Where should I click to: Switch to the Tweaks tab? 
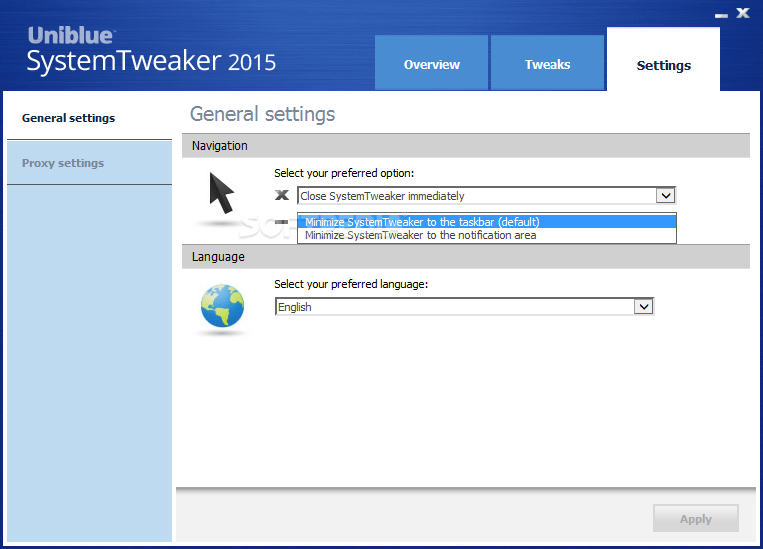click(547, 63)
